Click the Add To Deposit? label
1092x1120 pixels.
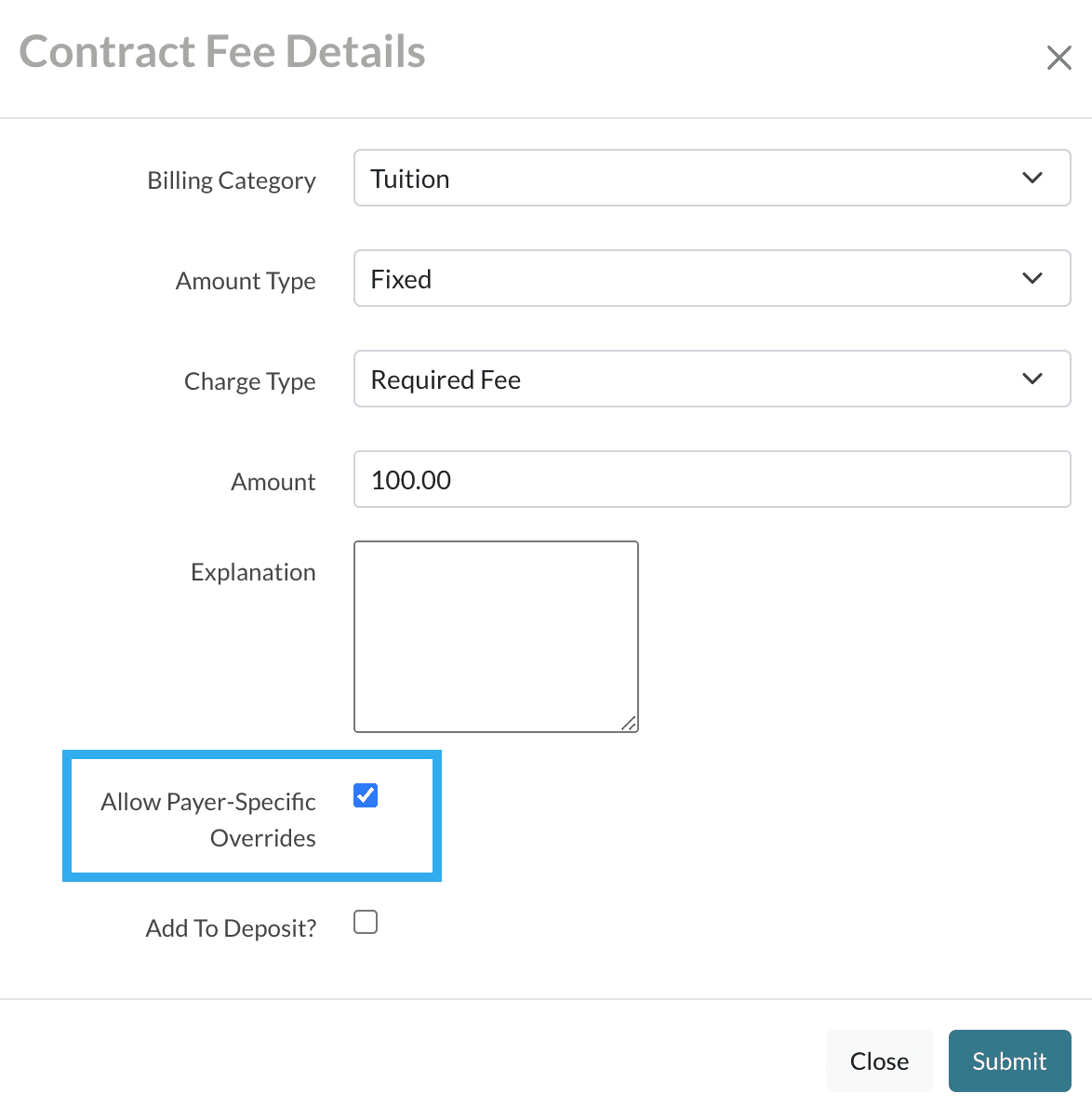[x=231, y=928]
